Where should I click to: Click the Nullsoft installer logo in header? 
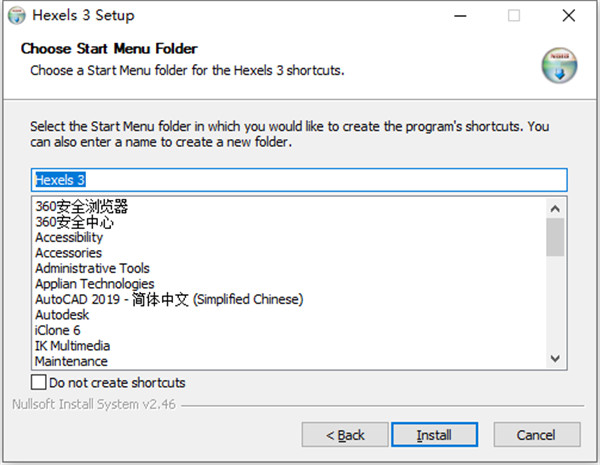pos(560,65)
